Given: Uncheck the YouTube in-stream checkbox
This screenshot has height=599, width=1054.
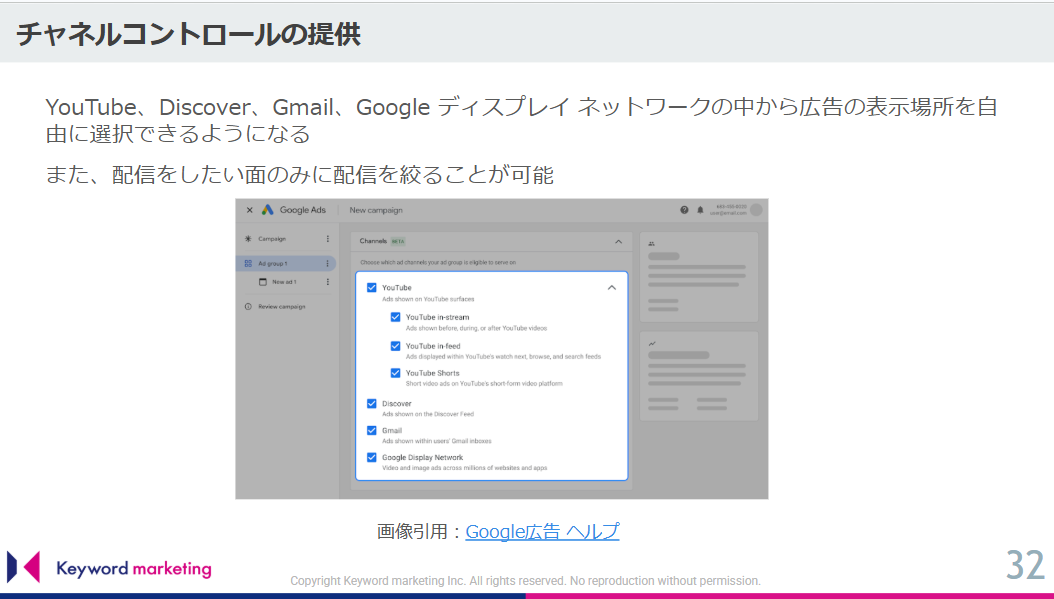Looking at the screenshot, I should pos(395,317).
